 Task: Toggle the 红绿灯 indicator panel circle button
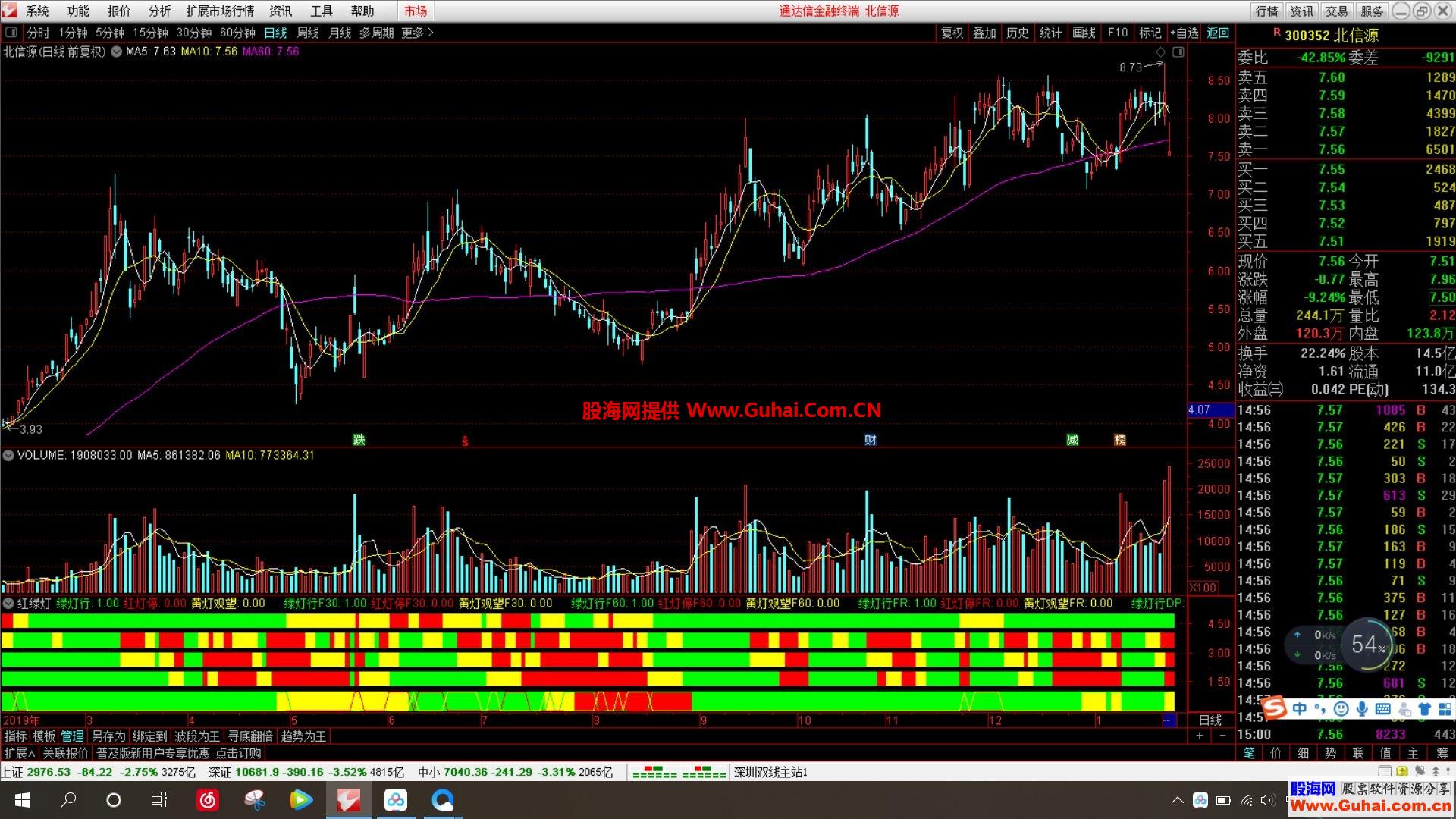coord(8,603)
